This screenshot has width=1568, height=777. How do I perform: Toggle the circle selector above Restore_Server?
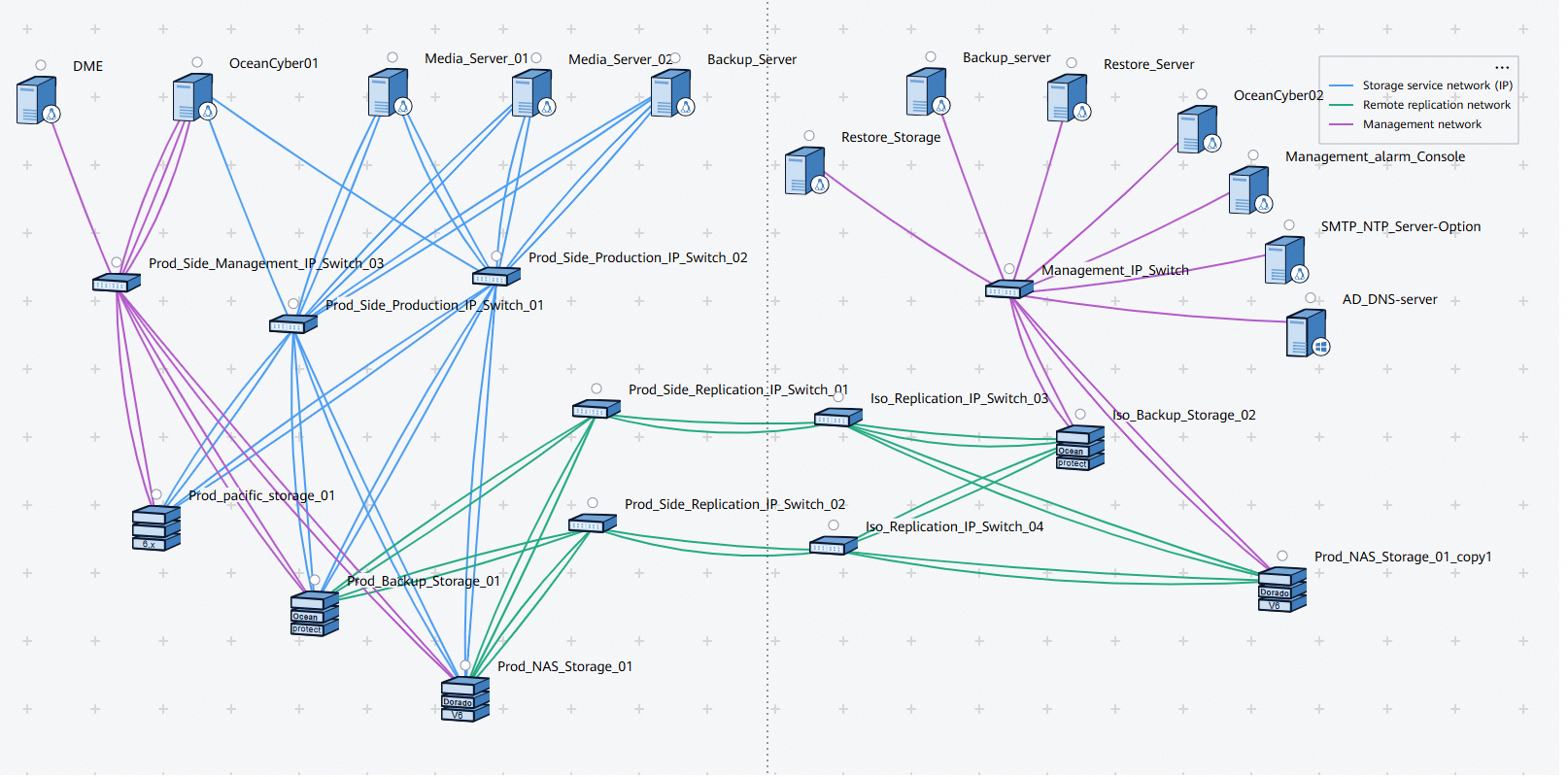[1072, 63]
